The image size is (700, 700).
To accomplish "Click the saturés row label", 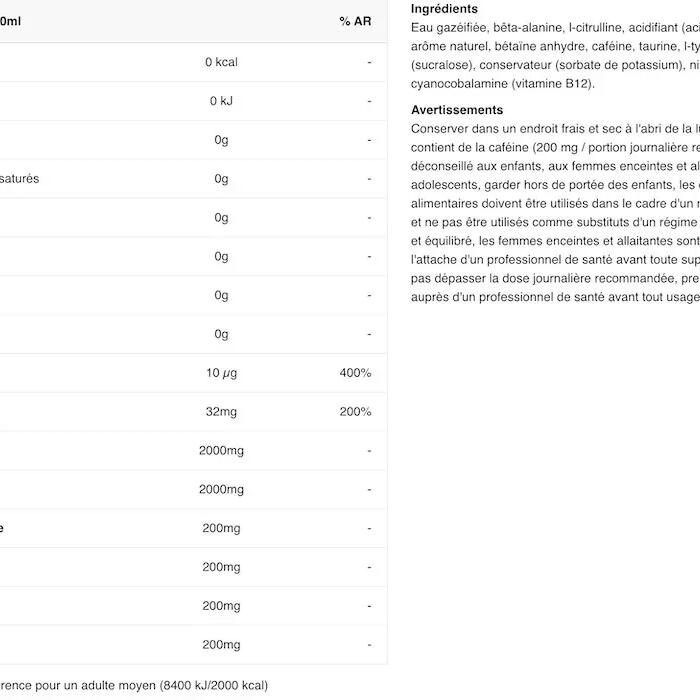I will [x=19, y=179].
